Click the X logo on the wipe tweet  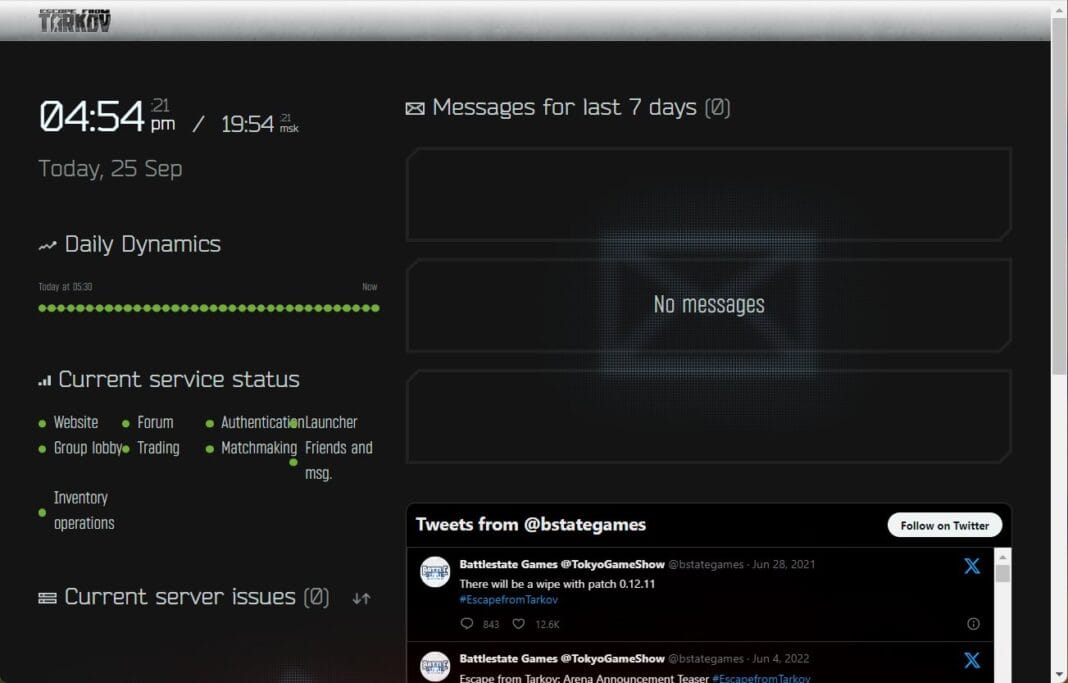(x=971, y=566)
